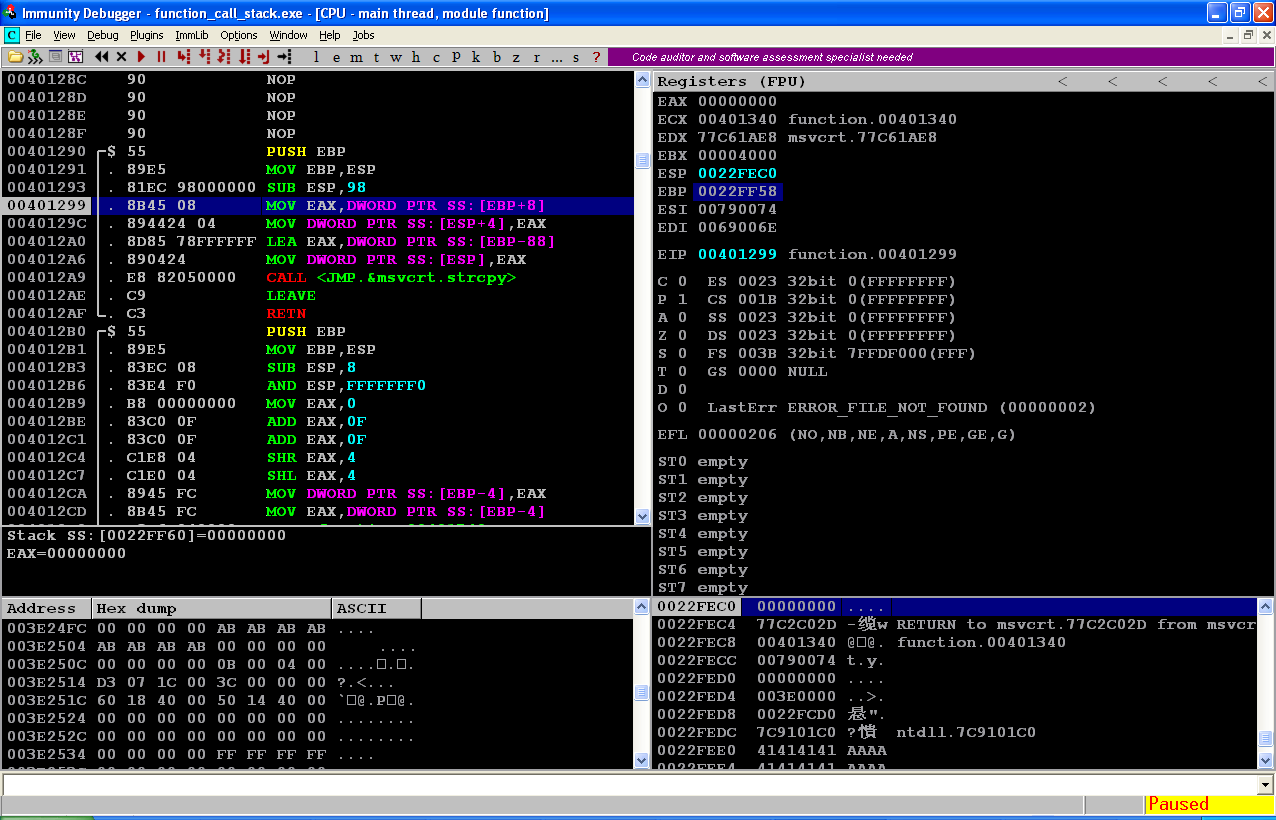Viewport: 1276px width, 820px height.
Task: Show Call stack via 'k' toolbar letter
Action: click(x=476, y=57)
